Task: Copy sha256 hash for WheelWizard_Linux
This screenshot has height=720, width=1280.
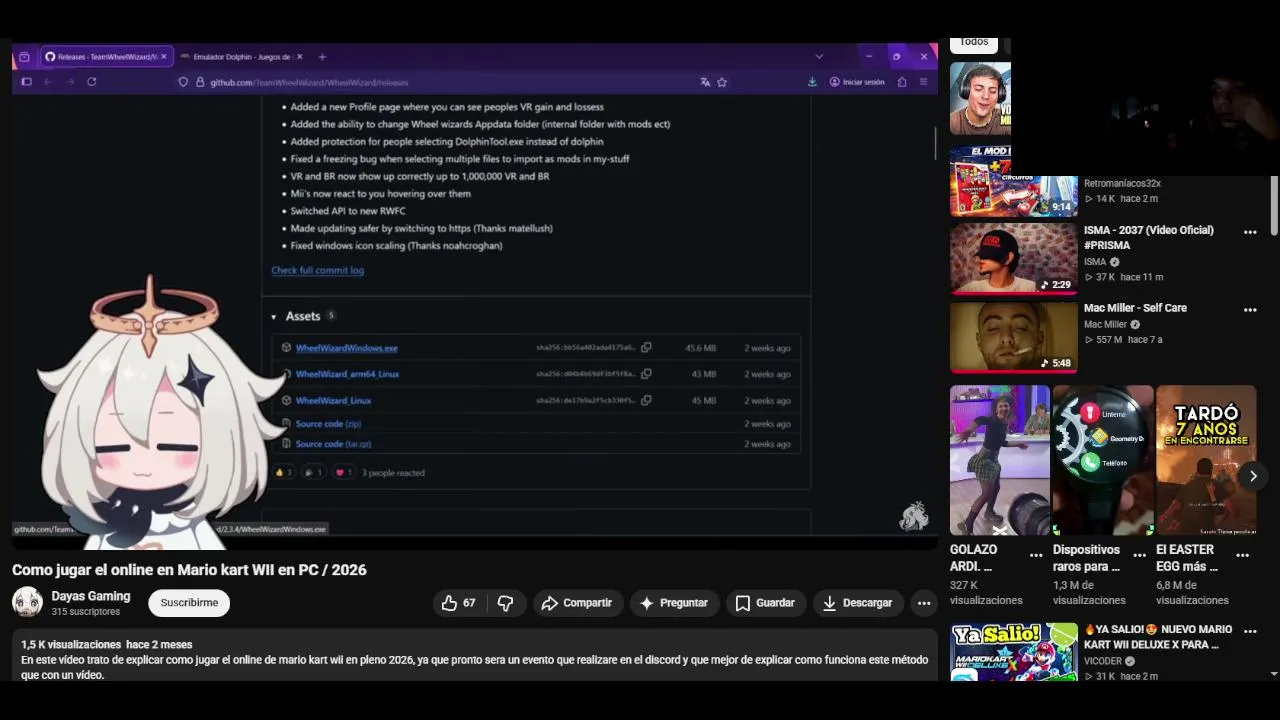Action: pyautogui.click(x=646, y=400)
